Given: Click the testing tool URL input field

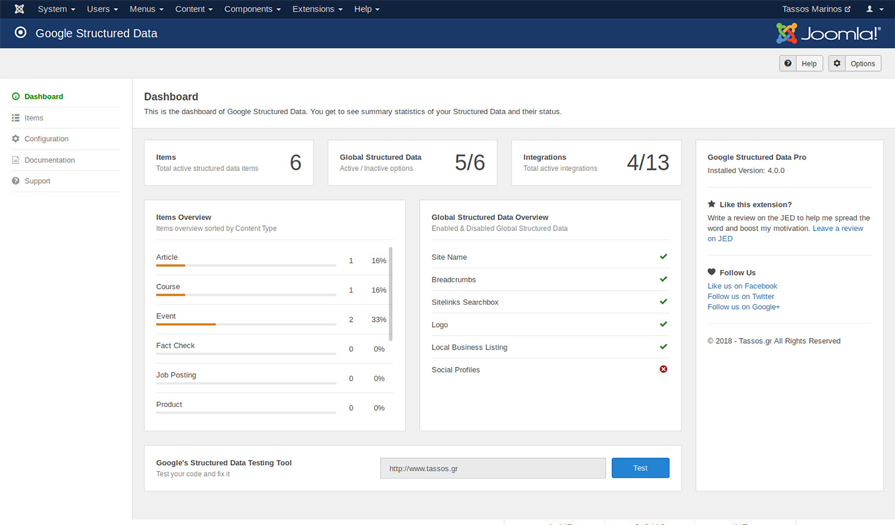Looking at the screenshot, I should pyautogui.click(x=492, y=468).
